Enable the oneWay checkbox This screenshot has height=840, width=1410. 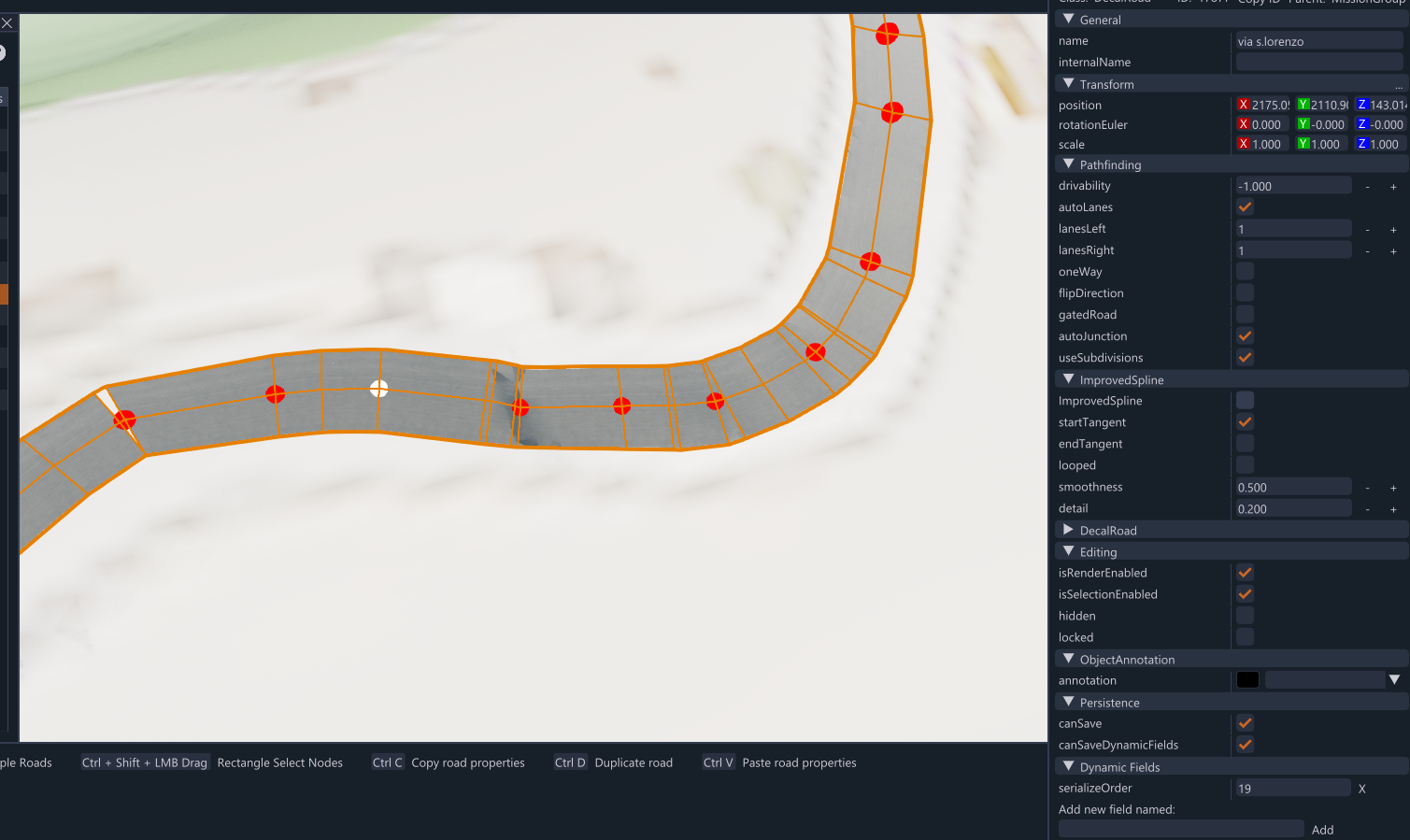click(1246, 272)
